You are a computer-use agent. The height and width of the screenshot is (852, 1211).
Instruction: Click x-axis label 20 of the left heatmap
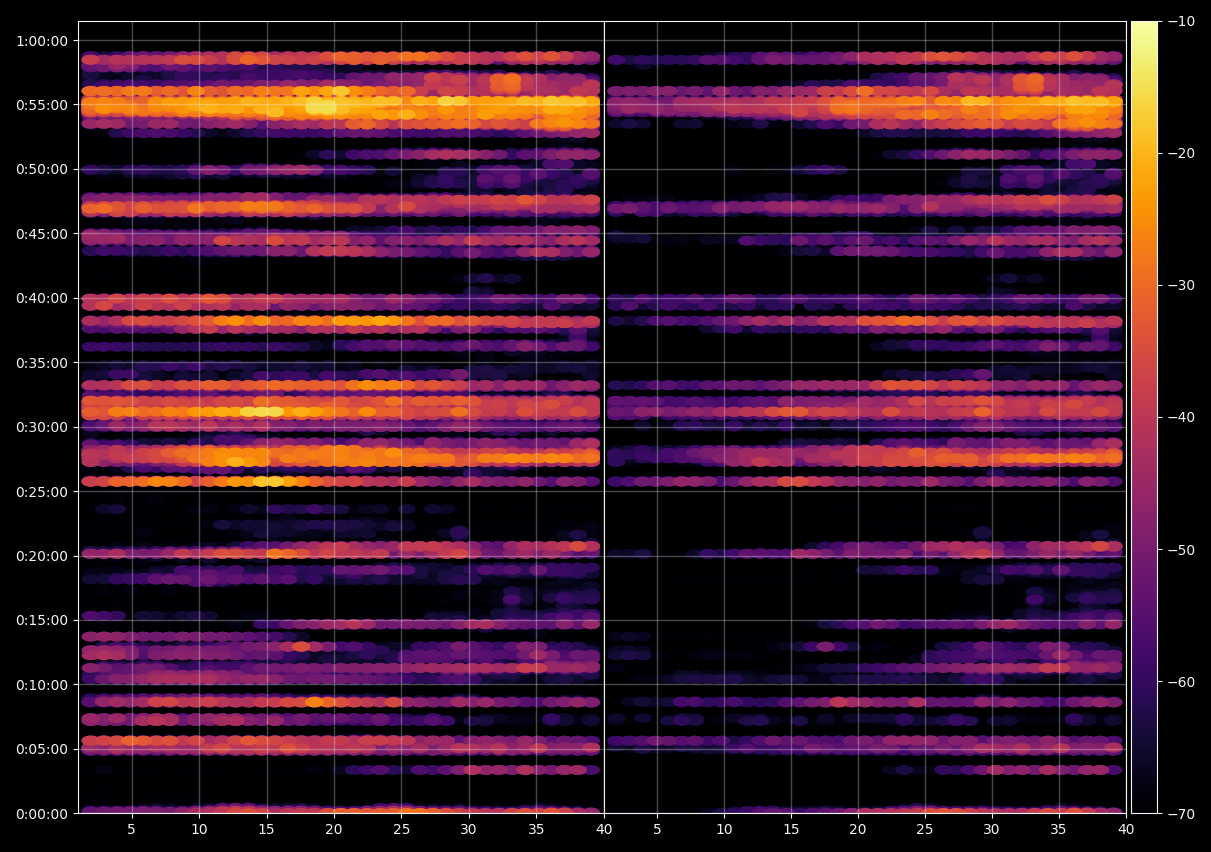[x=334, y=830]
